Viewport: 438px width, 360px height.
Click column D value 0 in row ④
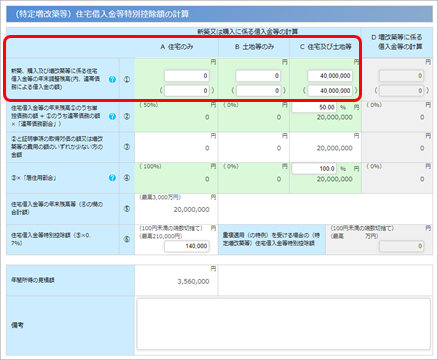coord(422,179)
